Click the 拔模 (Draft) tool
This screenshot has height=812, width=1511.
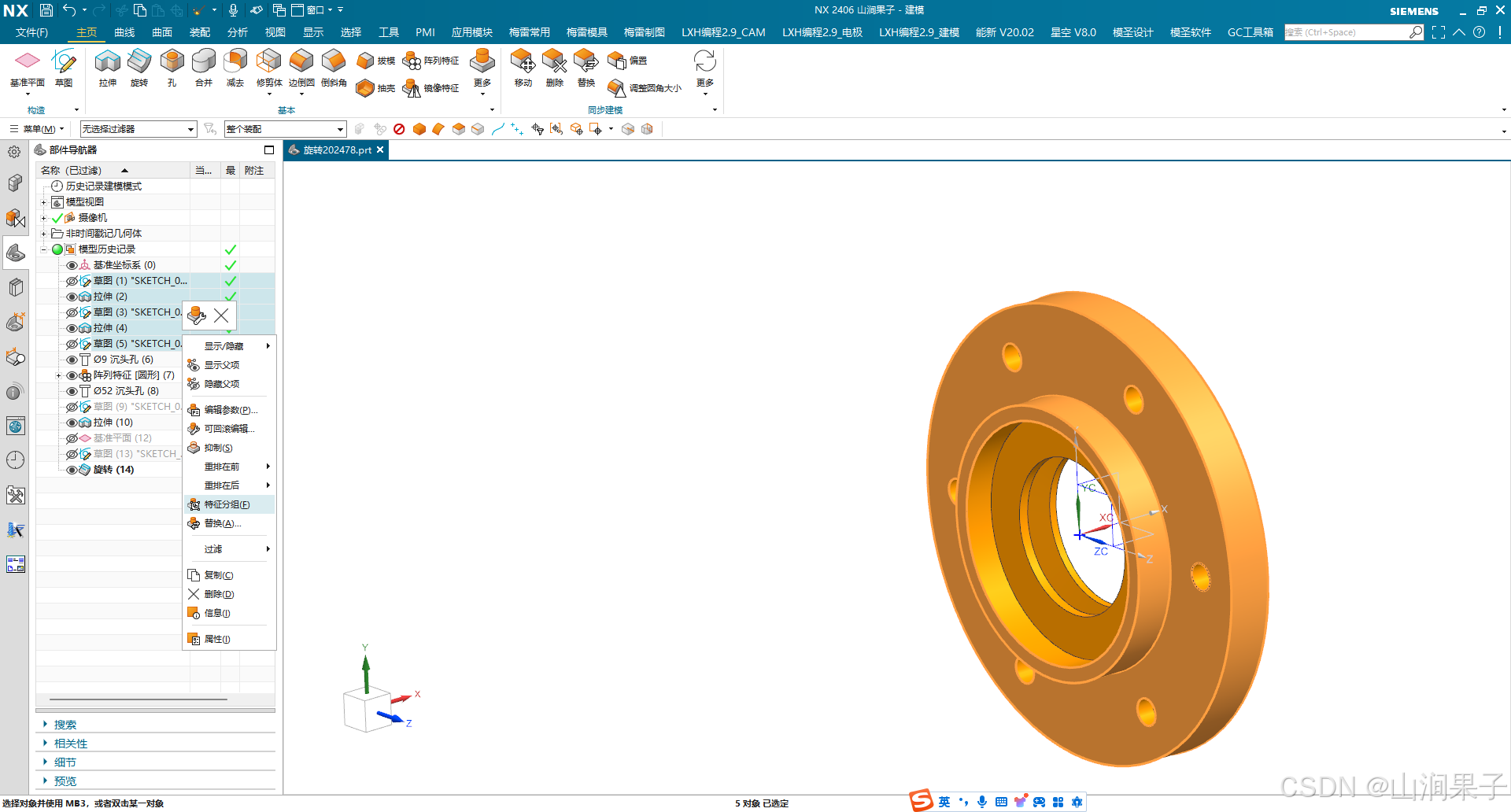[375, 61]
